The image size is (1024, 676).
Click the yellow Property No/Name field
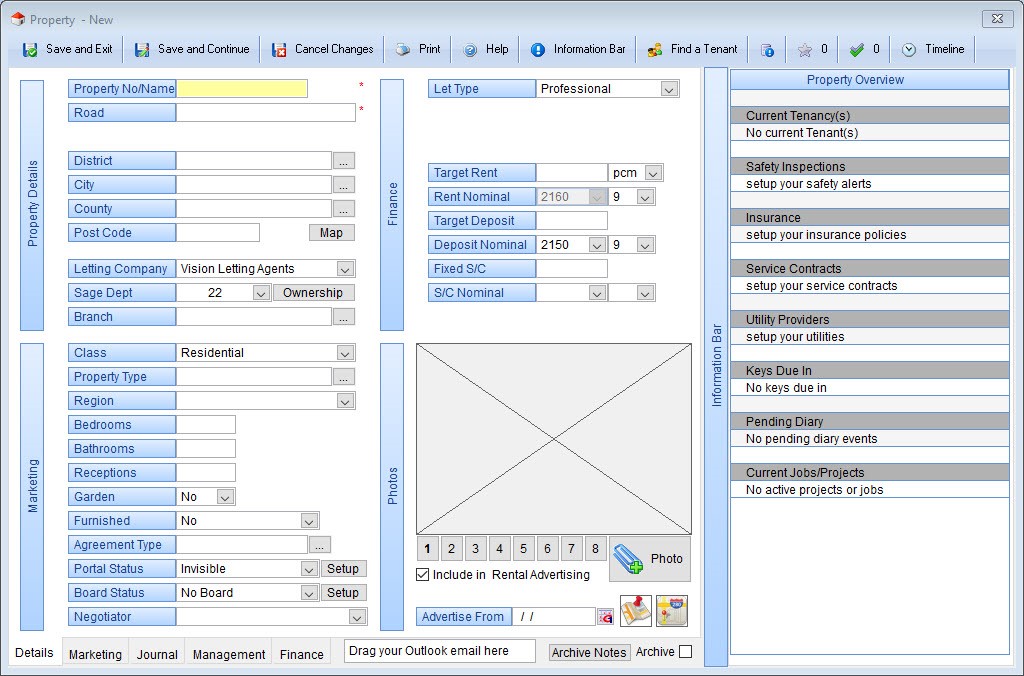tap(242, 89)
